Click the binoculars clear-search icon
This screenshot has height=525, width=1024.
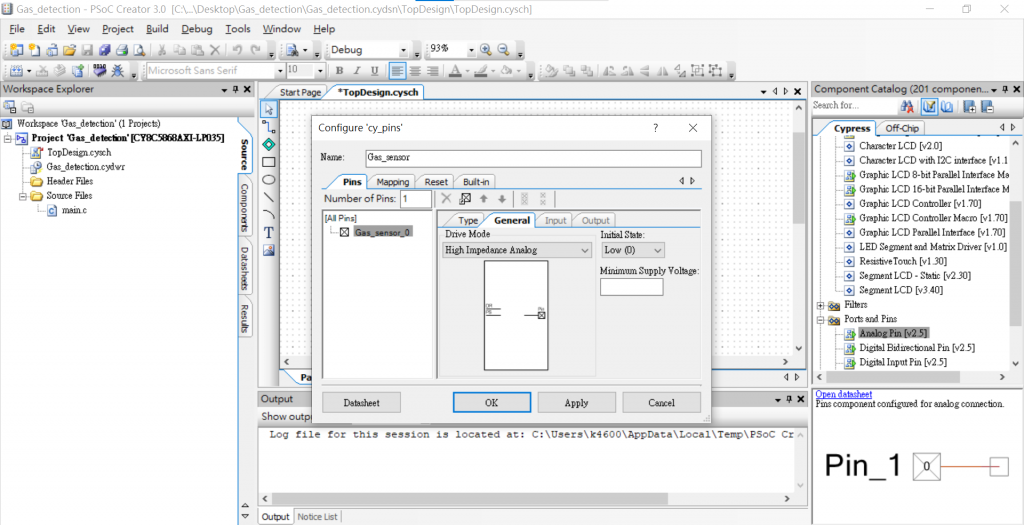click(x=907, y=106)
